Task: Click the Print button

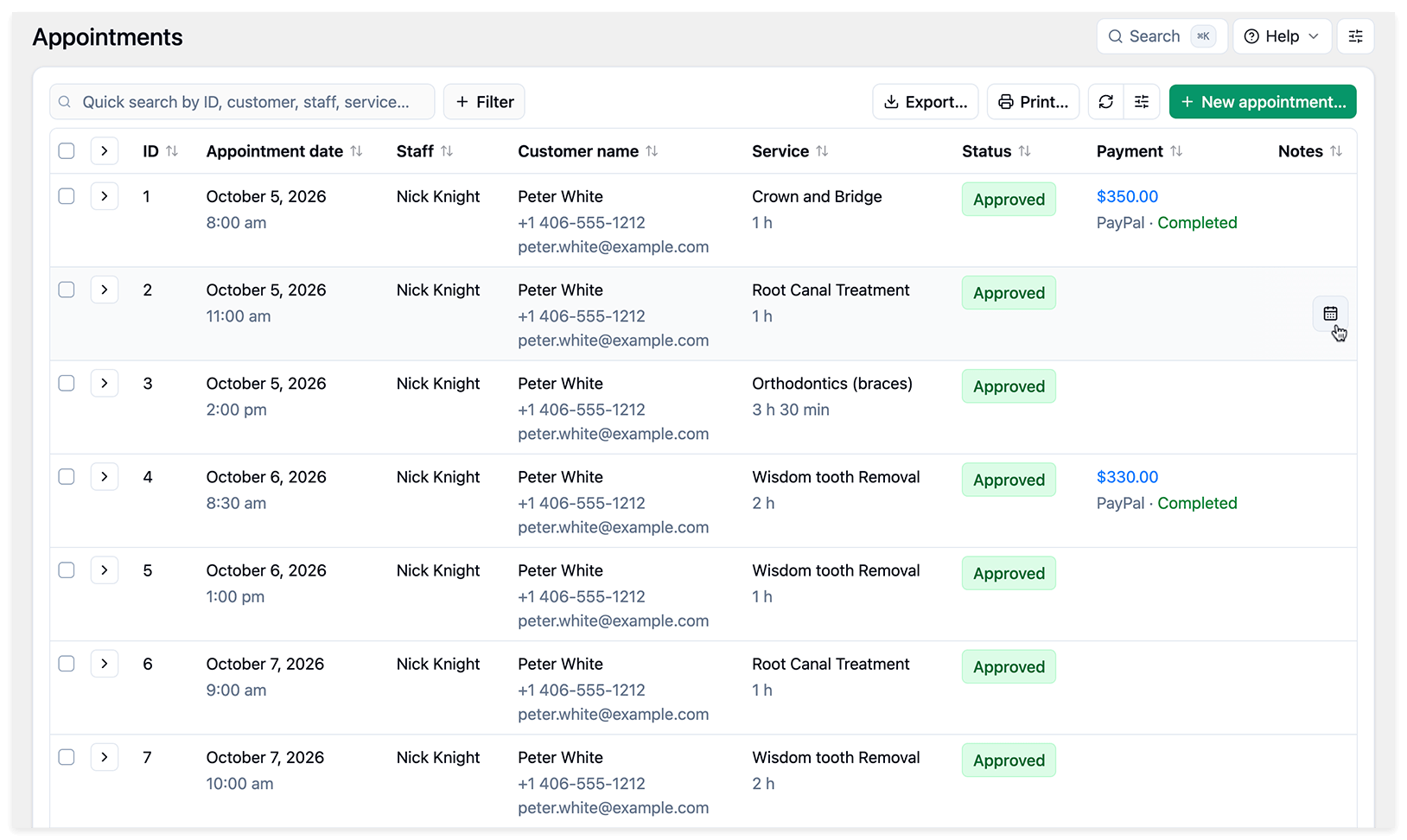Action: coord(1033,102)
